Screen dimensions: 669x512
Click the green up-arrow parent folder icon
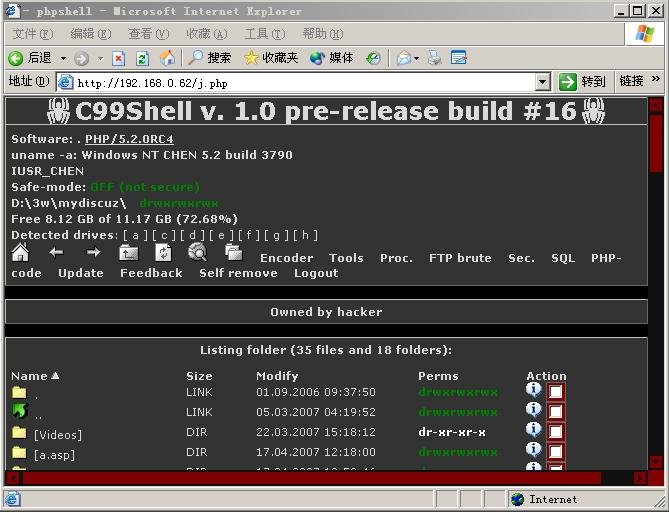pyautogui.click(x=20, y=411)
